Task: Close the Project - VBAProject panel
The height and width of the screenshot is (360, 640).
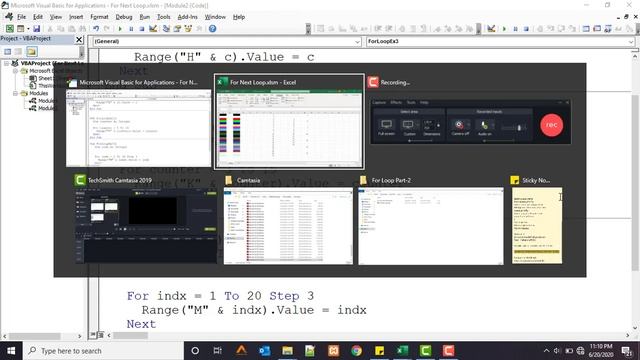Action: coord(79,39)
